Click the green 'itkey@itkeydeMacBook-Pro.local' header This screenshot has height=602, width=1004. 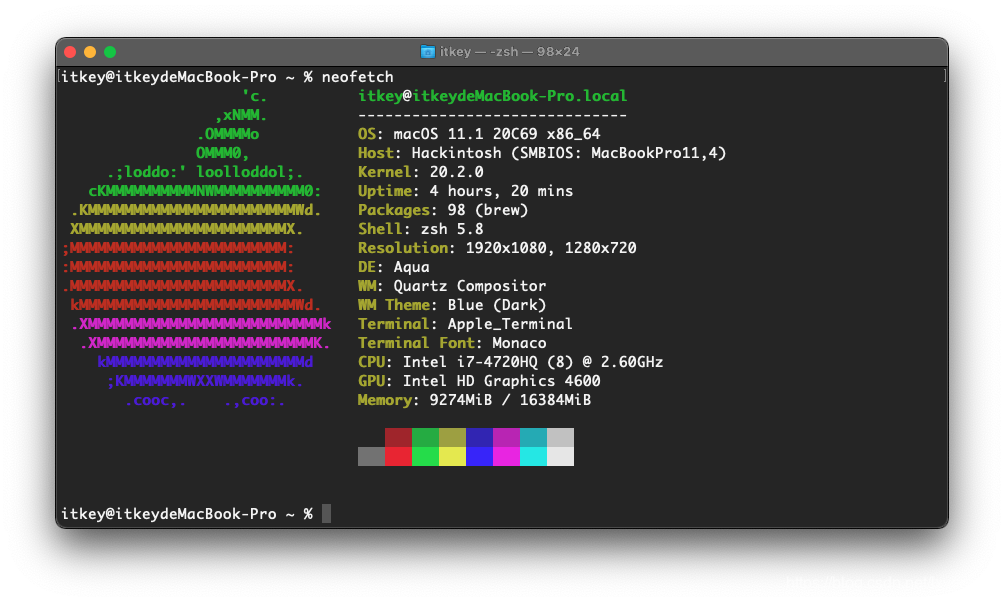click(492, 96)
